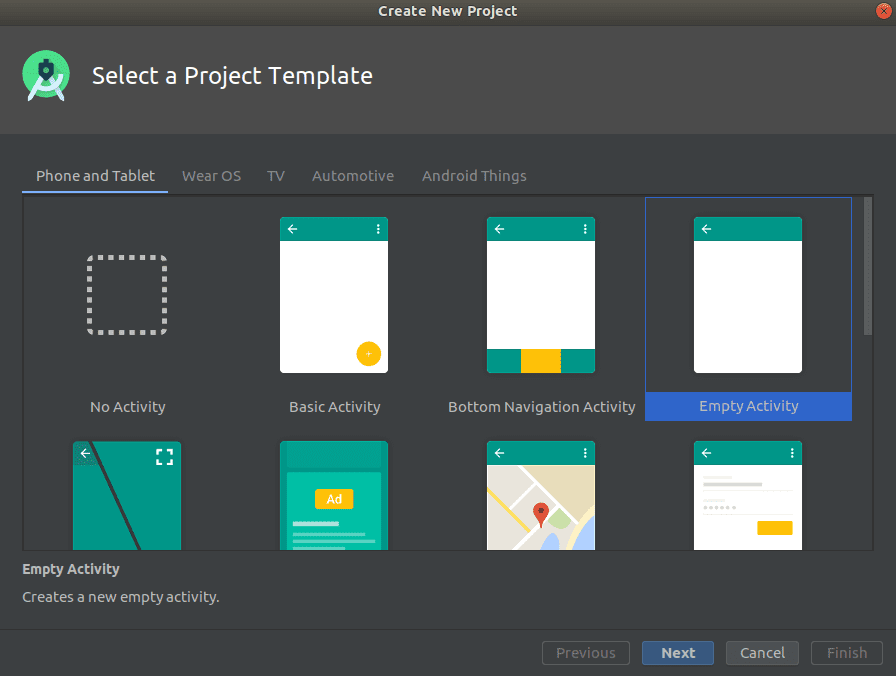Switch to the TV tab
The image size is (896, 676).
(275, 176)
